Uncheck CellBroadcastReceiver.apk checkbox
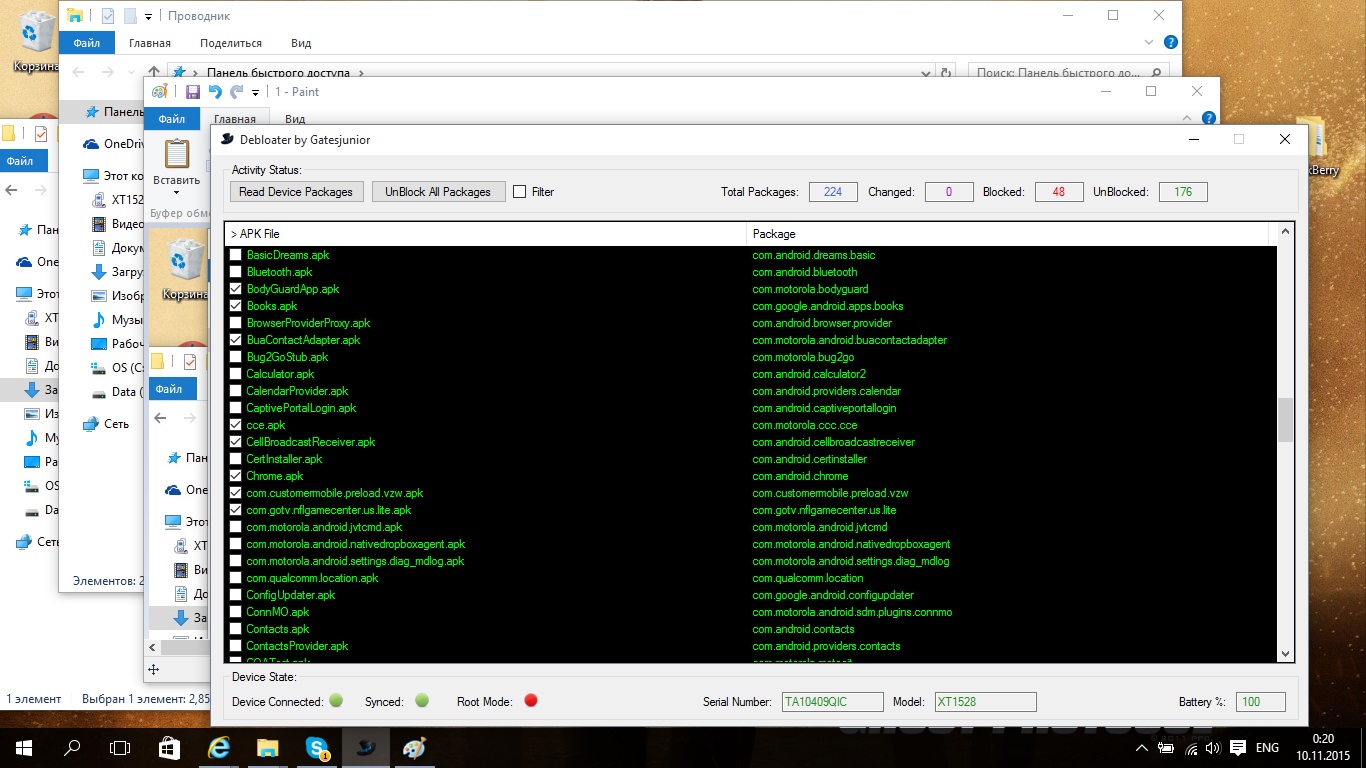Screen dimensions: 1366x768 click(x=236, y=442)
